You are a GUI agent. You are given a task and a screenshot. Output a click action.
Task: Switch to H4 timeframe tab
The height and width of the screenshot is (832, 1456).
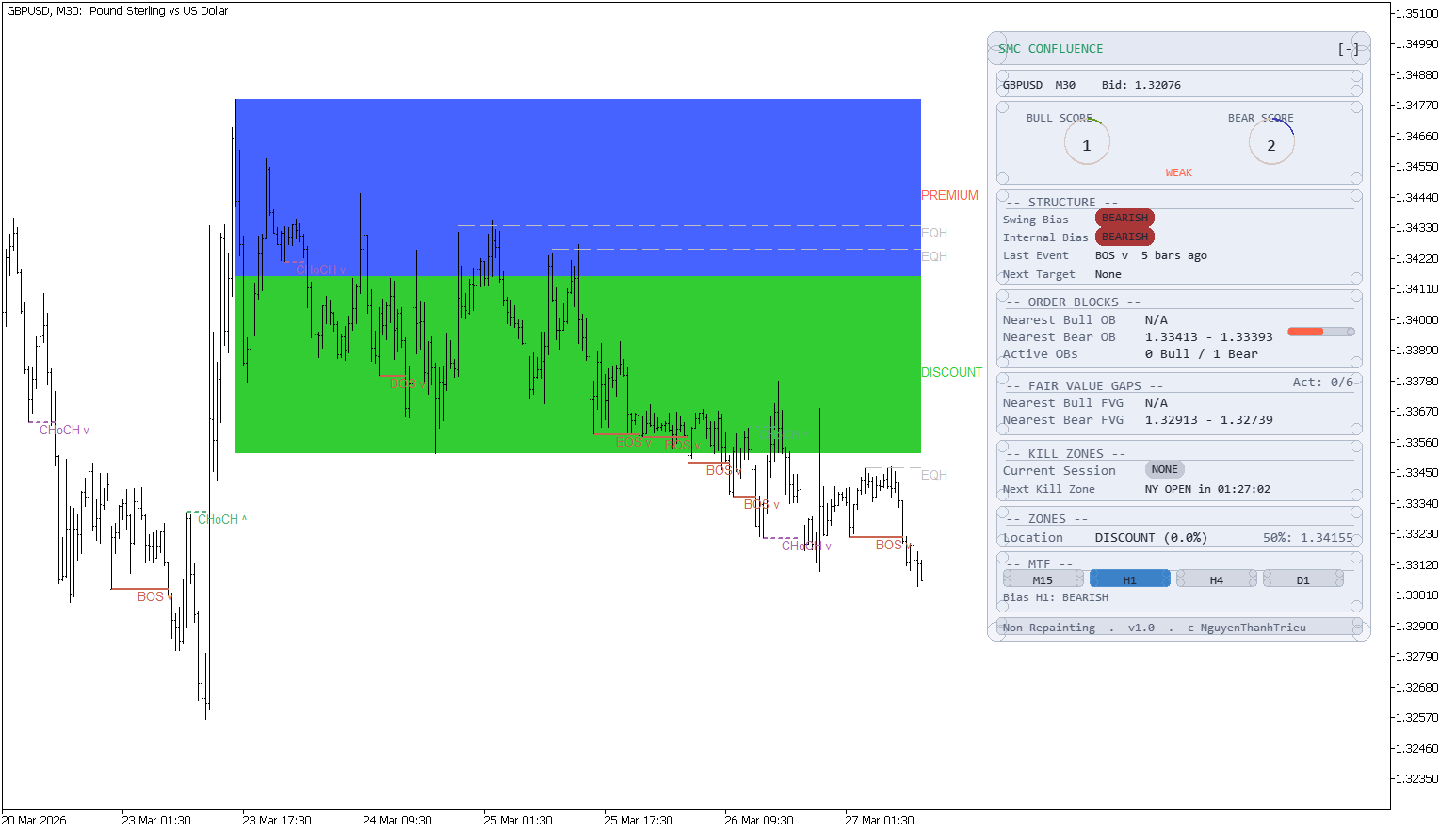point(1216,579)
